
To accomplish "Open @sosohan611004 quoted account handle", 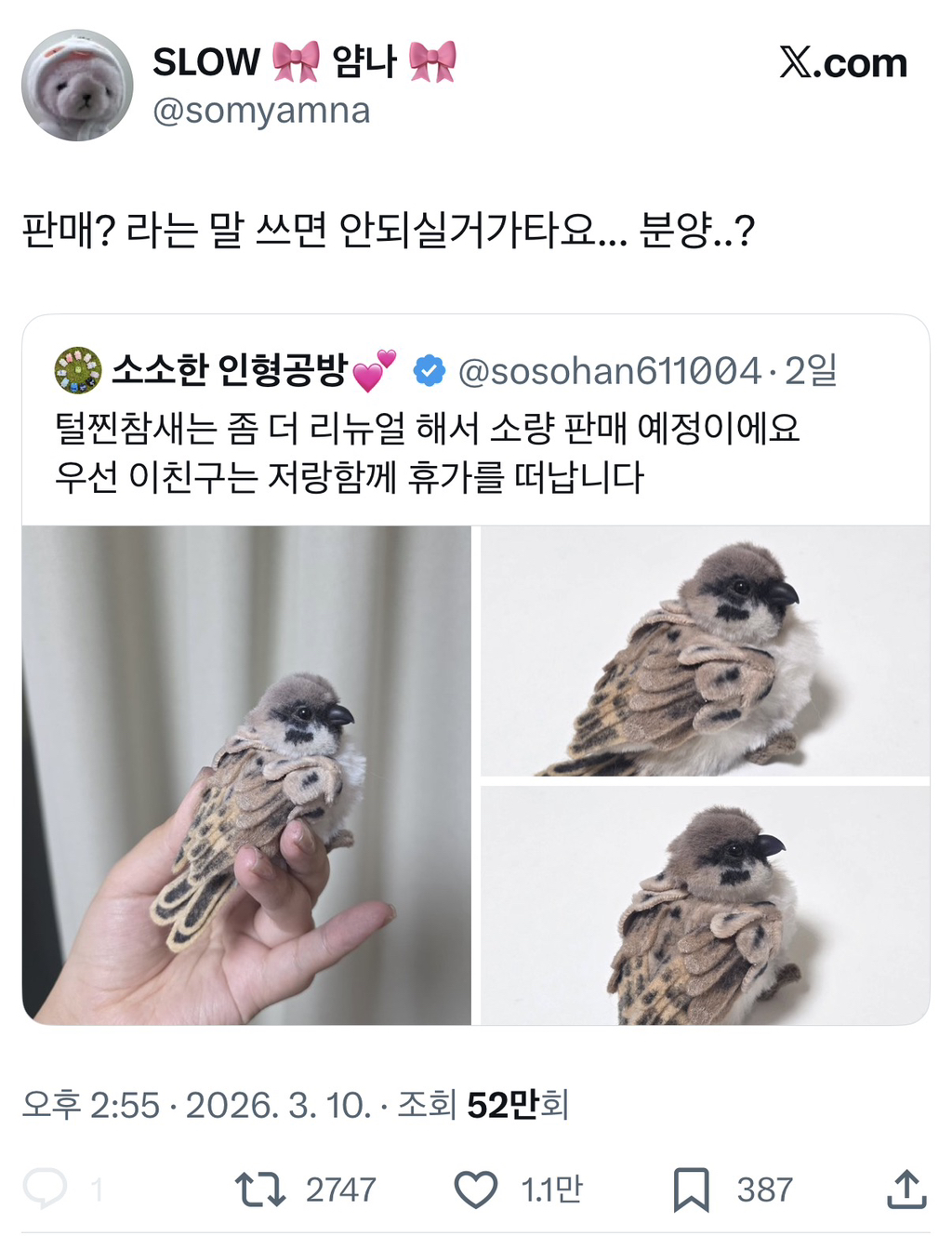I will coord(610,371).
